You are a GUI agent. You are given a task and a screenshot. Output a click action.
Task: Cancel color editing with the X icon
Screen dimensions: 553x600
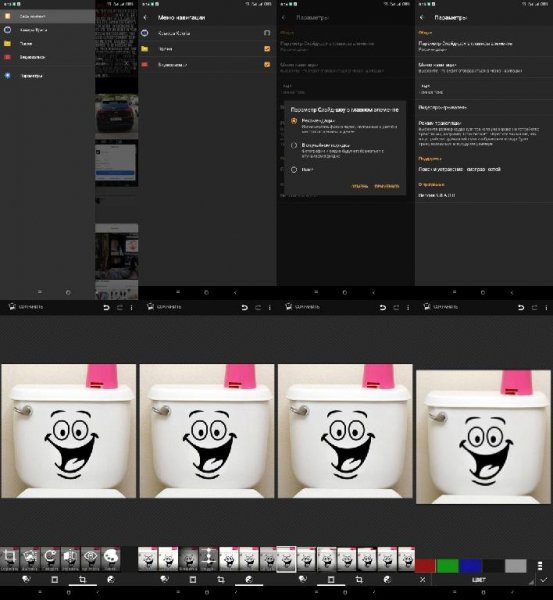click(x=422, y=580)
